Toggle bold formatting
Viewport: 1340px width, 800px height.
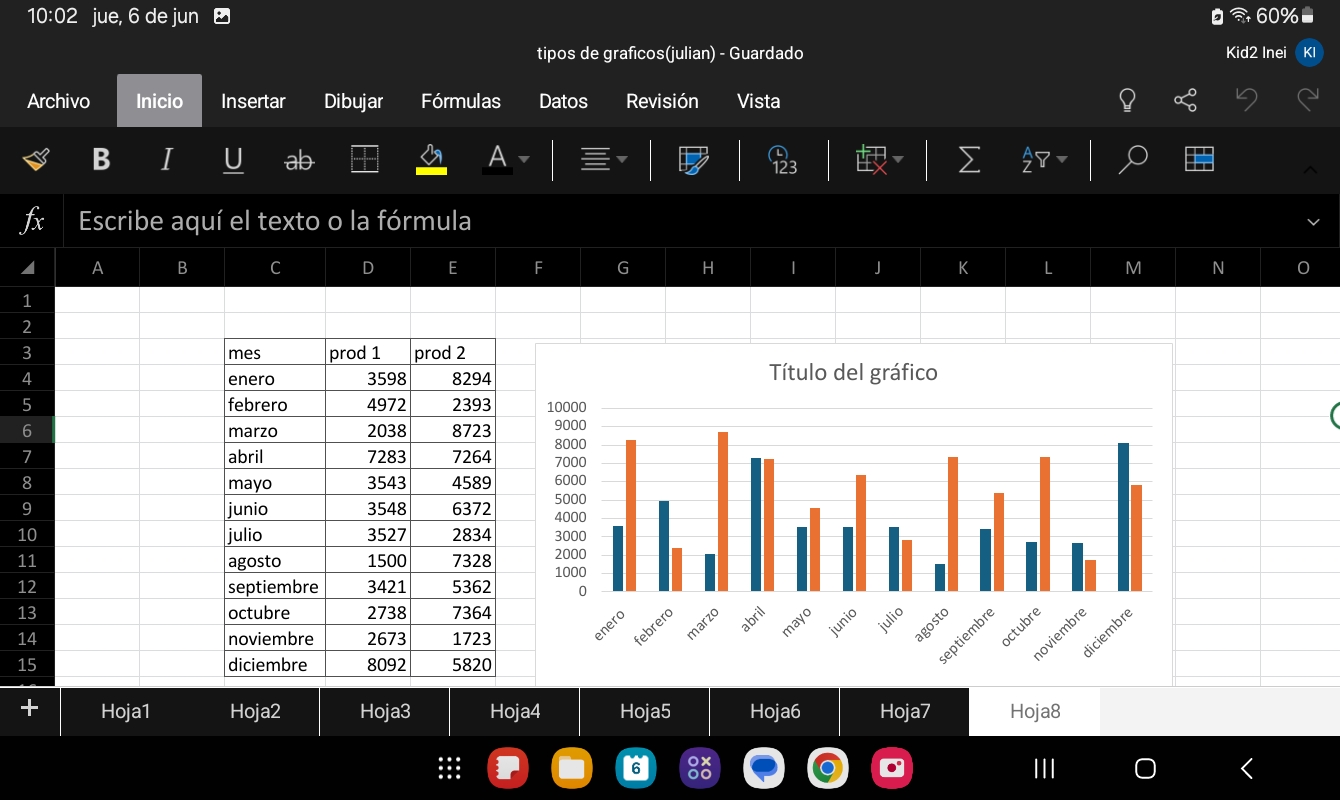click(x=101, y=159)
